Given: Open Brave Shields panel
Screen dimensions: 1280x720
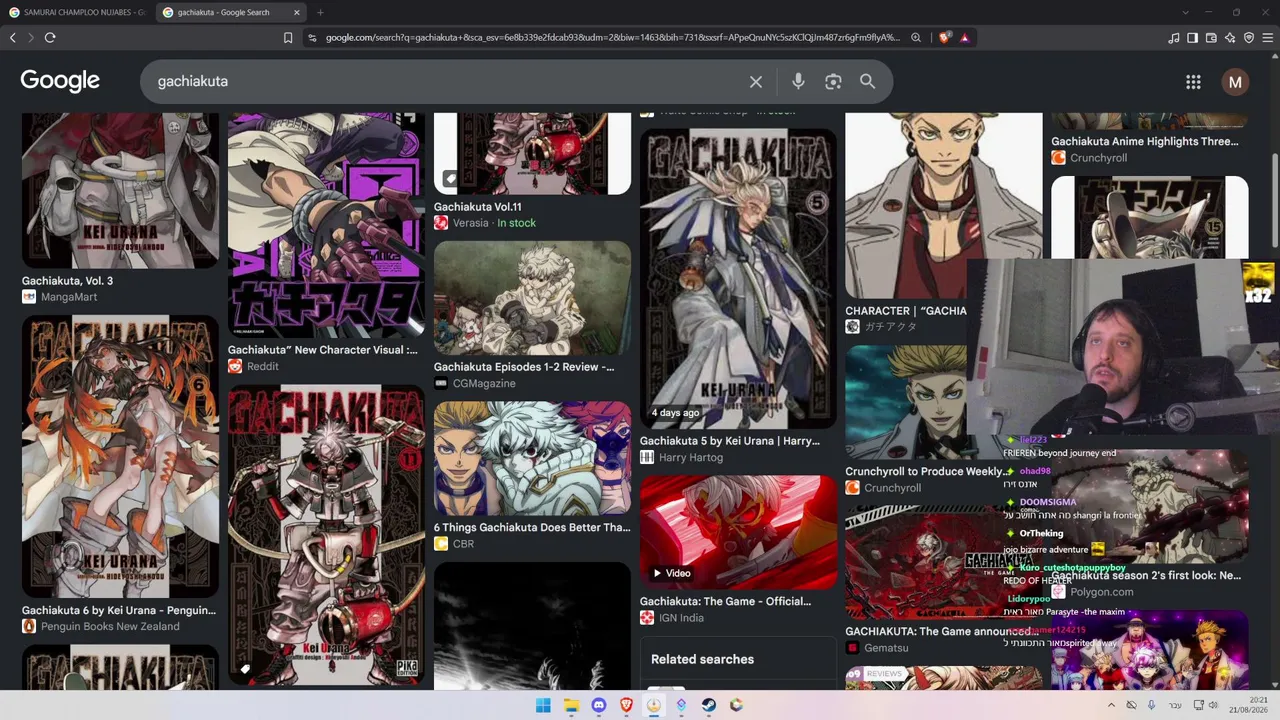Looking at the screenshot, I should 944,38.
